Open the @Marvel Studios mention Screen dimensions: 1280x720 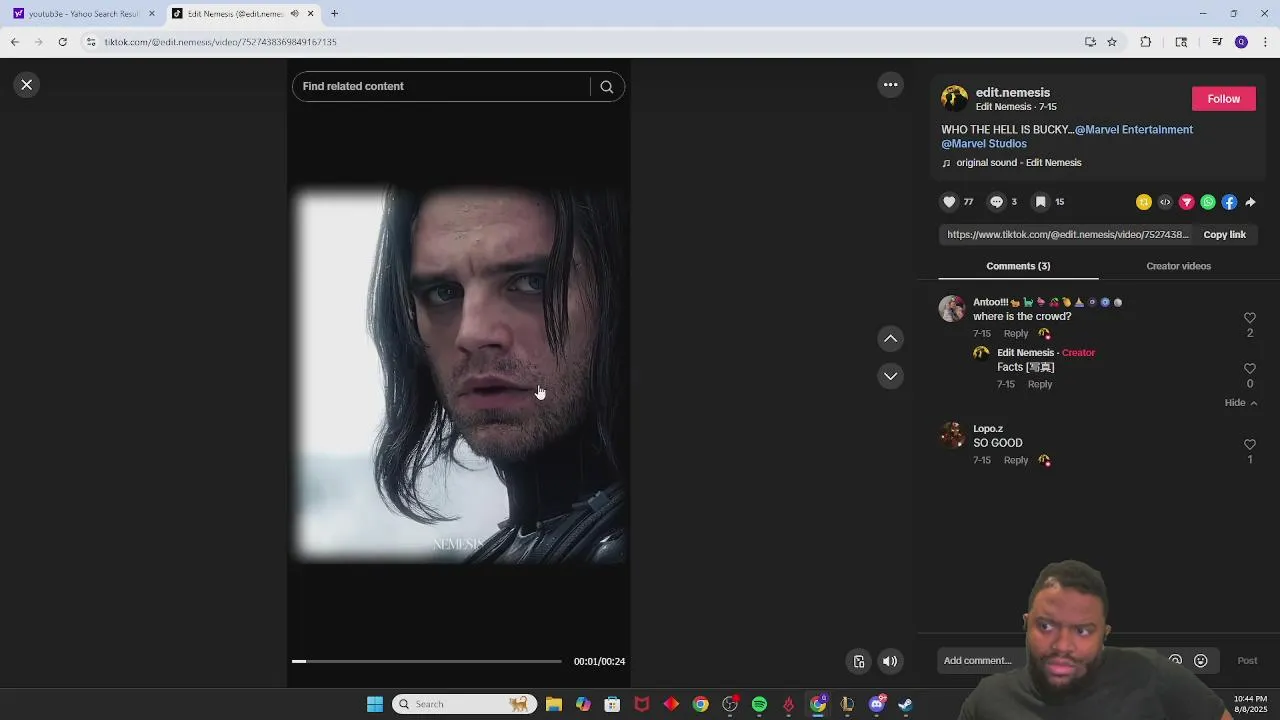[x=984, y=144]
